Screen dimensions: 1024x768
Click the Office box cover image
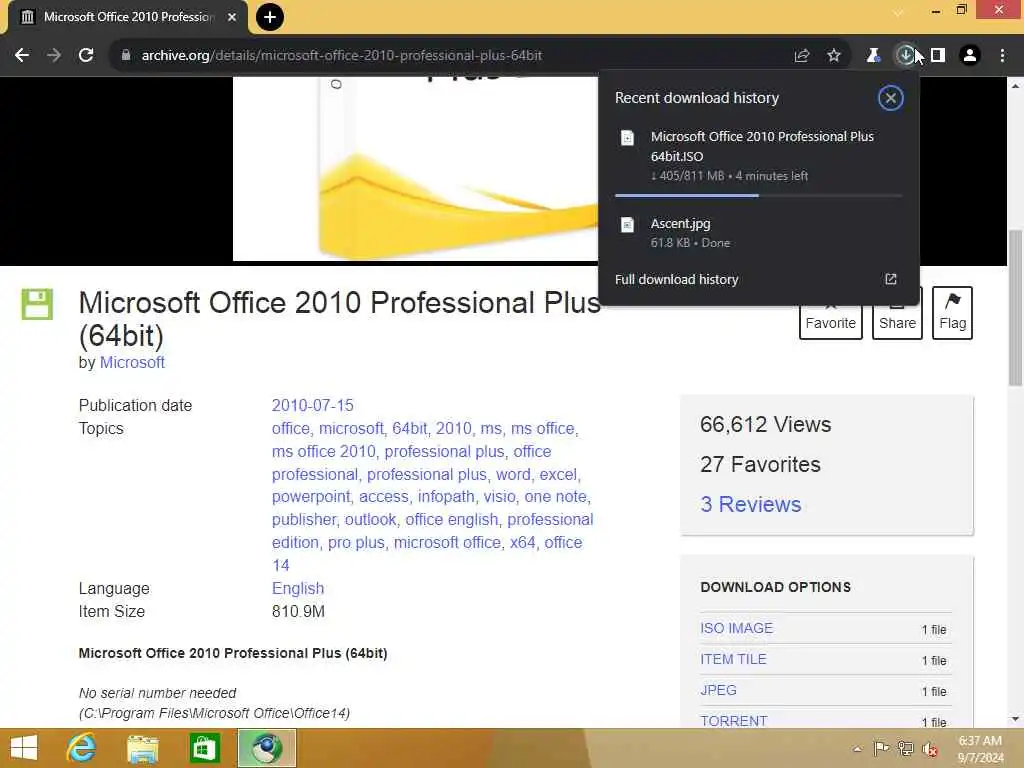click(x=415, y=168)
